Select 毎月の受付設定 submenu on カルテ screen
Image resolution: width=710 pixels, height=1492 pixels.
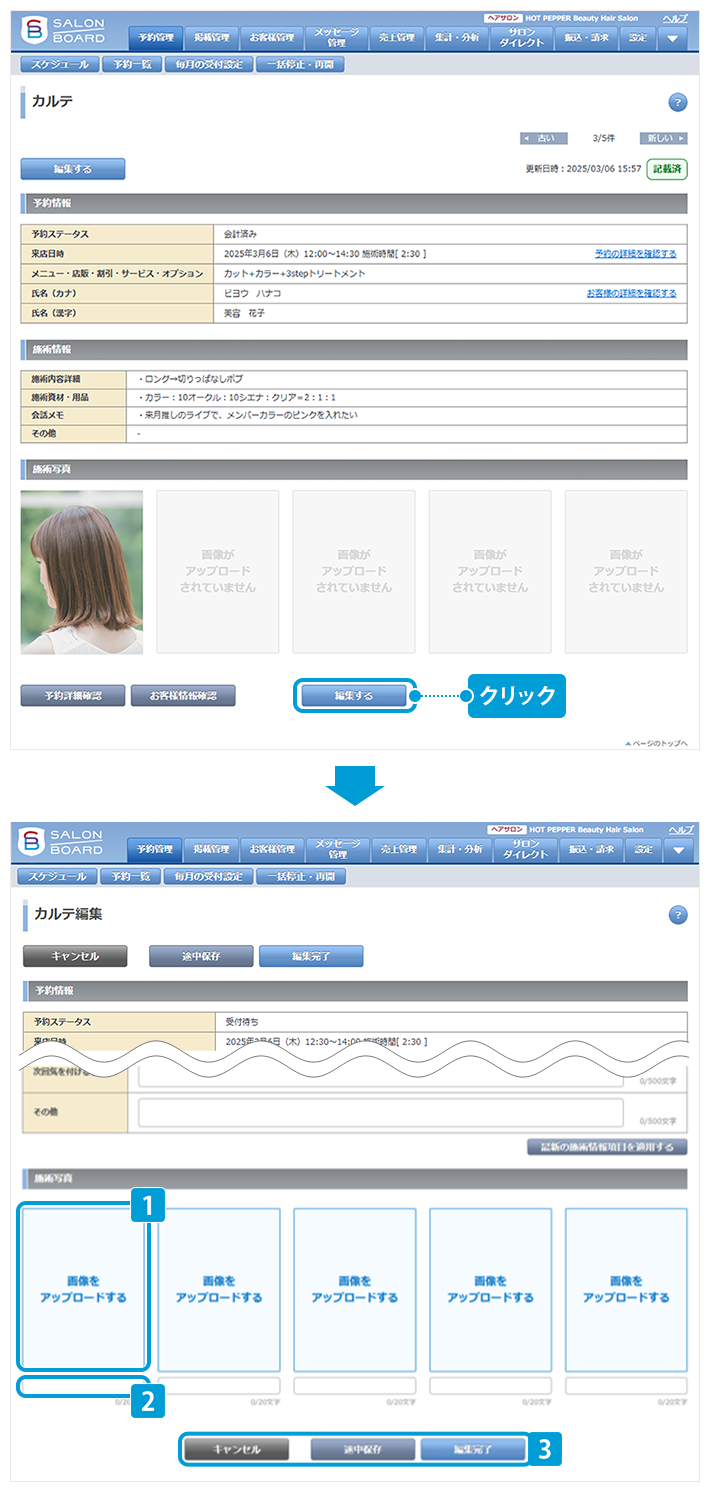[207, 64]
